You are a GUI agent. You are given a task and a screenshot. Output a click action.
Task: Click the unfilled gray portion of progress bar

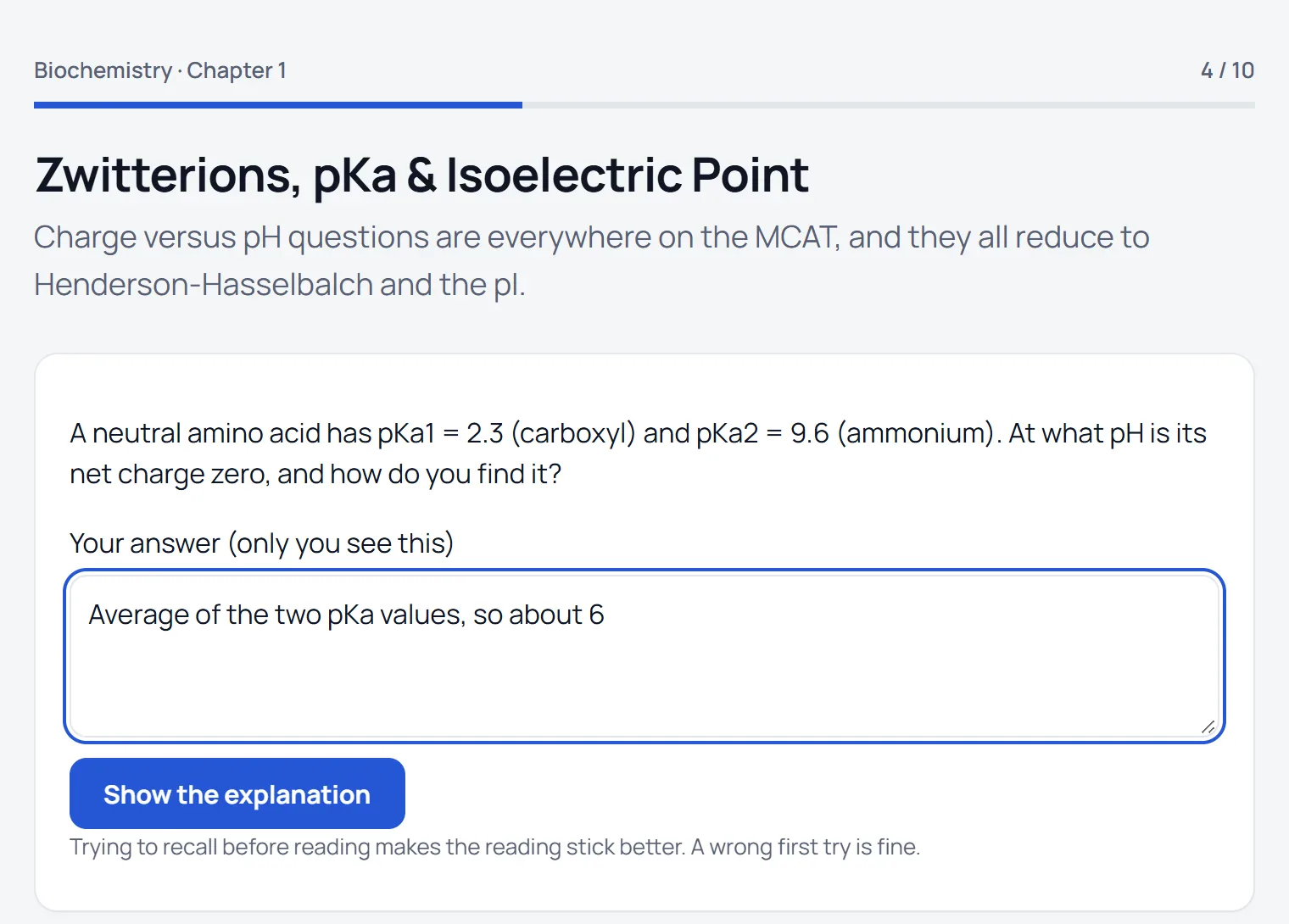coord(889,105)
